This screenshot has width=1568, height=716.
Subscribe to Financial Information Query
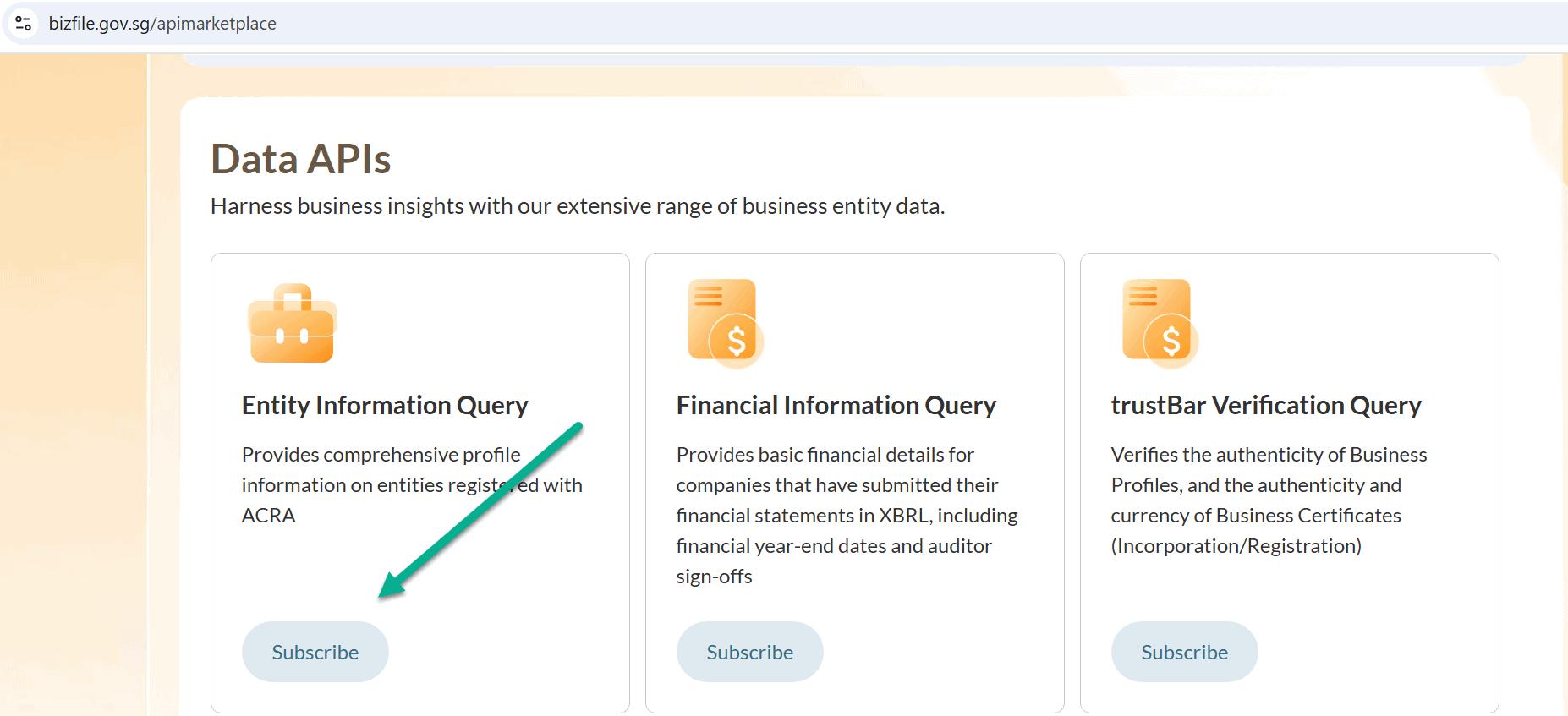coord(750,652)
